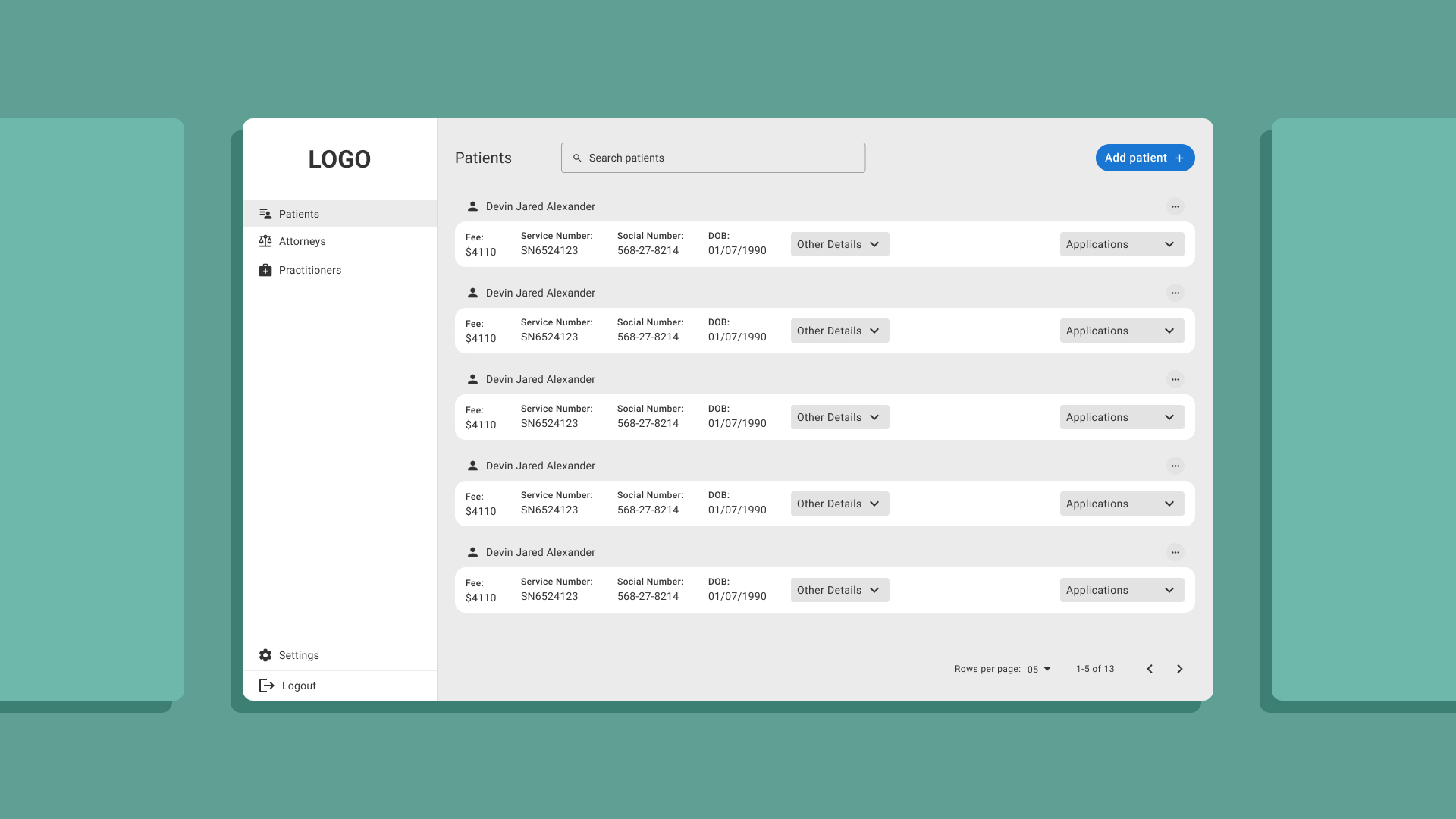Open Patients in the sidebar menu
This screenshot has width=1456, height=819.
(340, 214)
